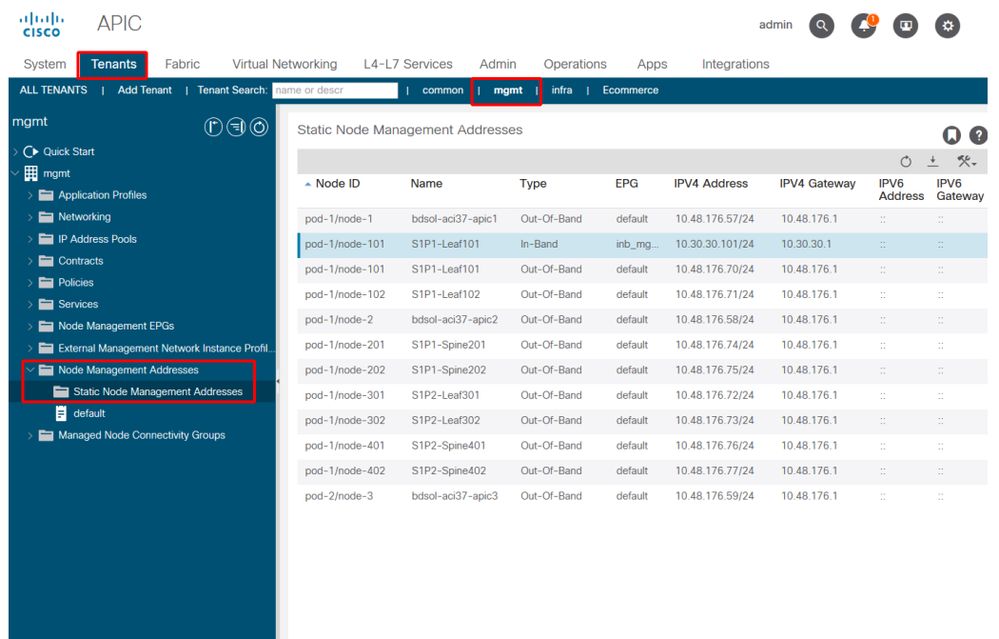Image resolution: width=999 pixels, height=639 pixels.
Task: Select the Ecommerce tenant link
Action: click(630, 90)
